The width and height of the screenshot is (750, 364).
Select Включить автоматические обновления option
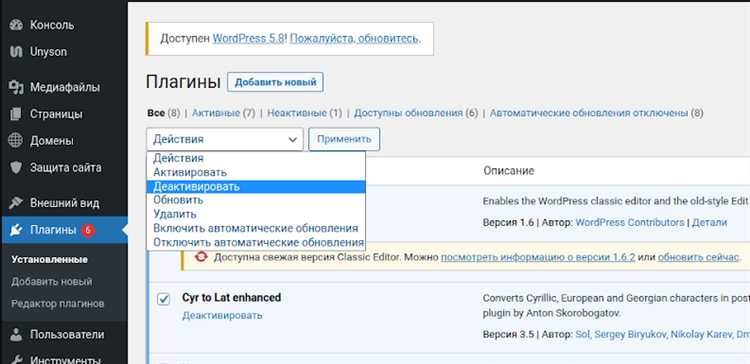(x=256, y=228)
